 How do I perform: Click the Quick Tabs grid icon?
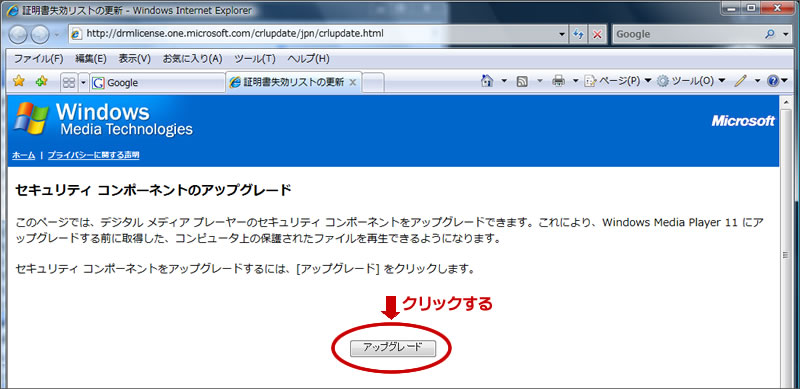pos(68,82)
